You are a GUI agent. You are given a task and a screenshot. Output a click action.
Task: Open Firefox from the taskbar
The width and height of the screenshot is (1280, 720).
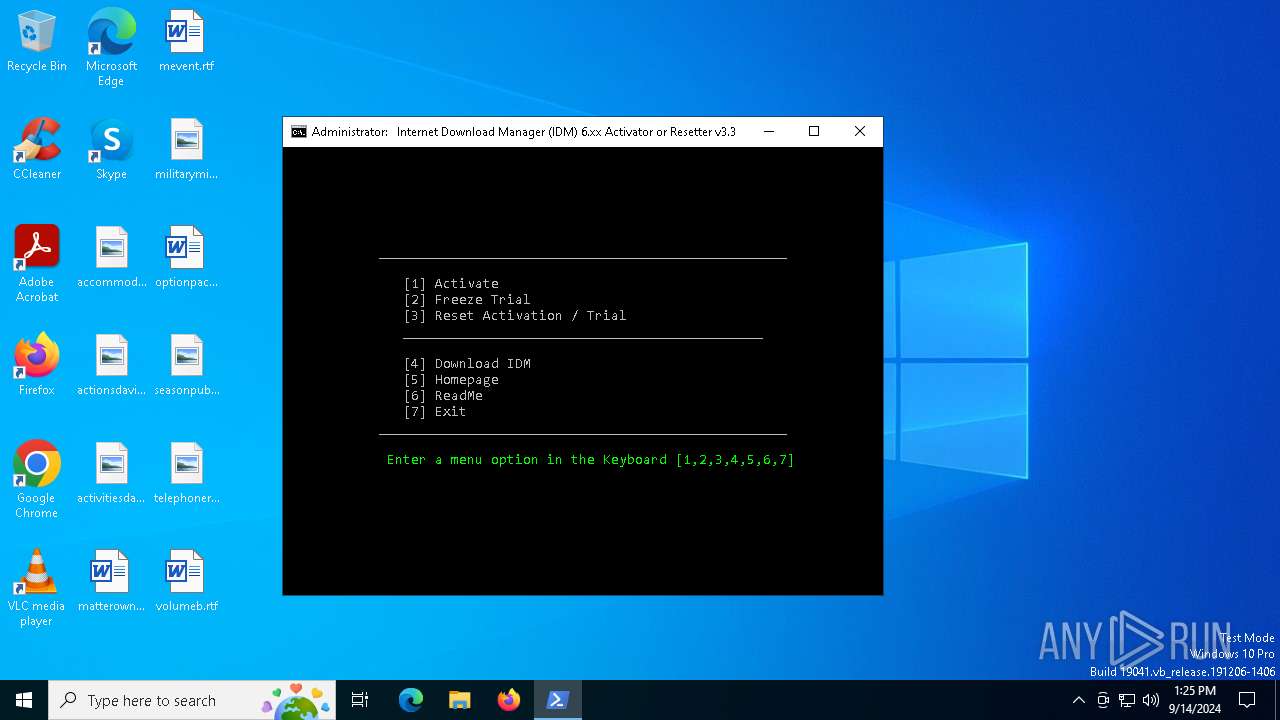tap(508, 700)
